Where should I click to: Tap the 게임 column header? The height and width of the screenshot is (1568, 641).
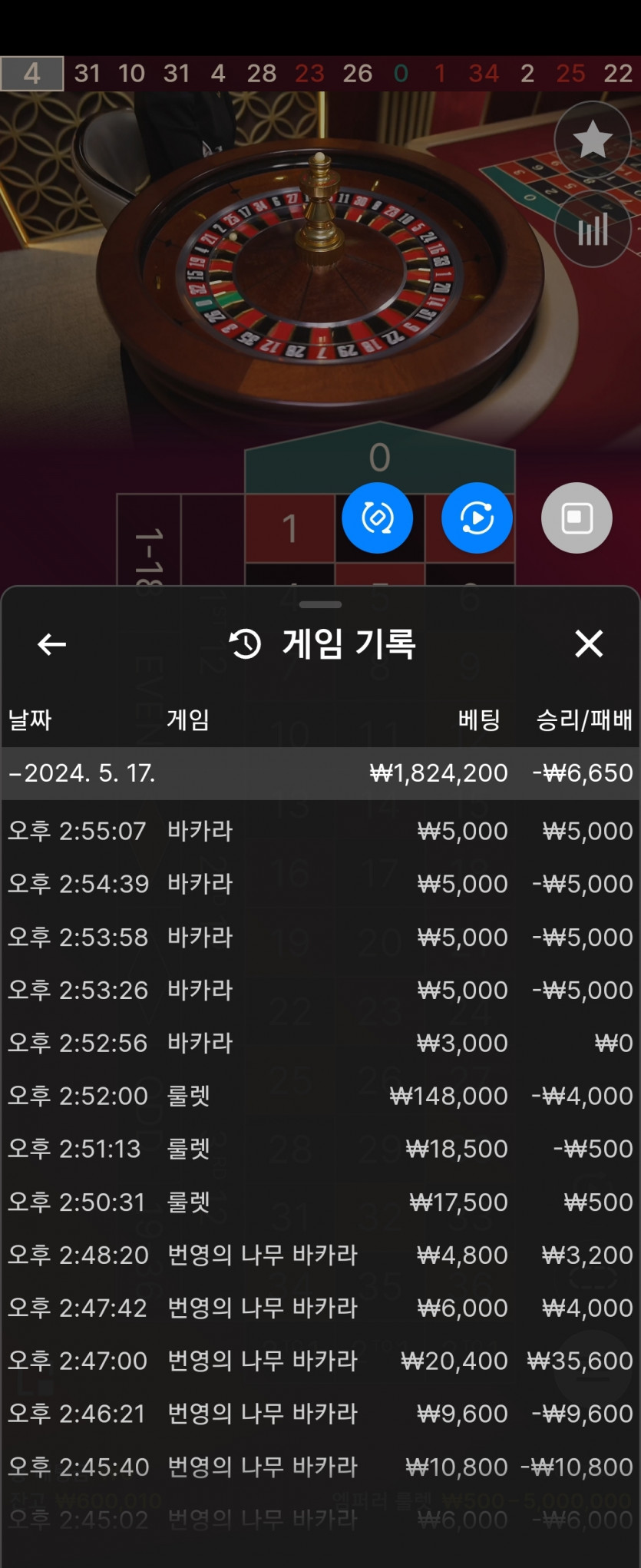tap(188, 719)
